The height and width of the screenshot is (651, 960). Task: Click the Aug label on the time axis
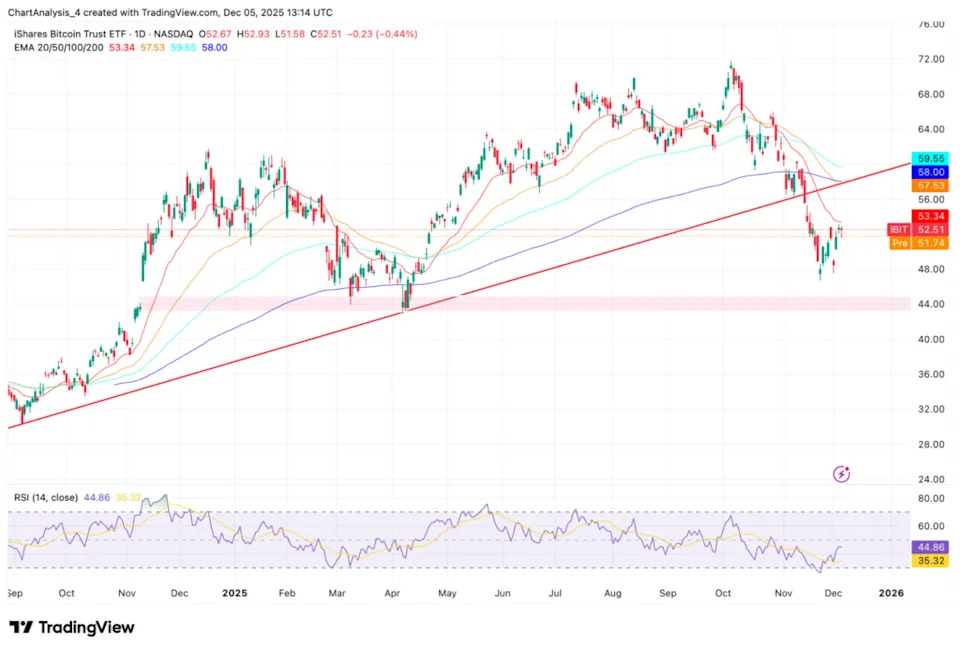coord(612,593)
